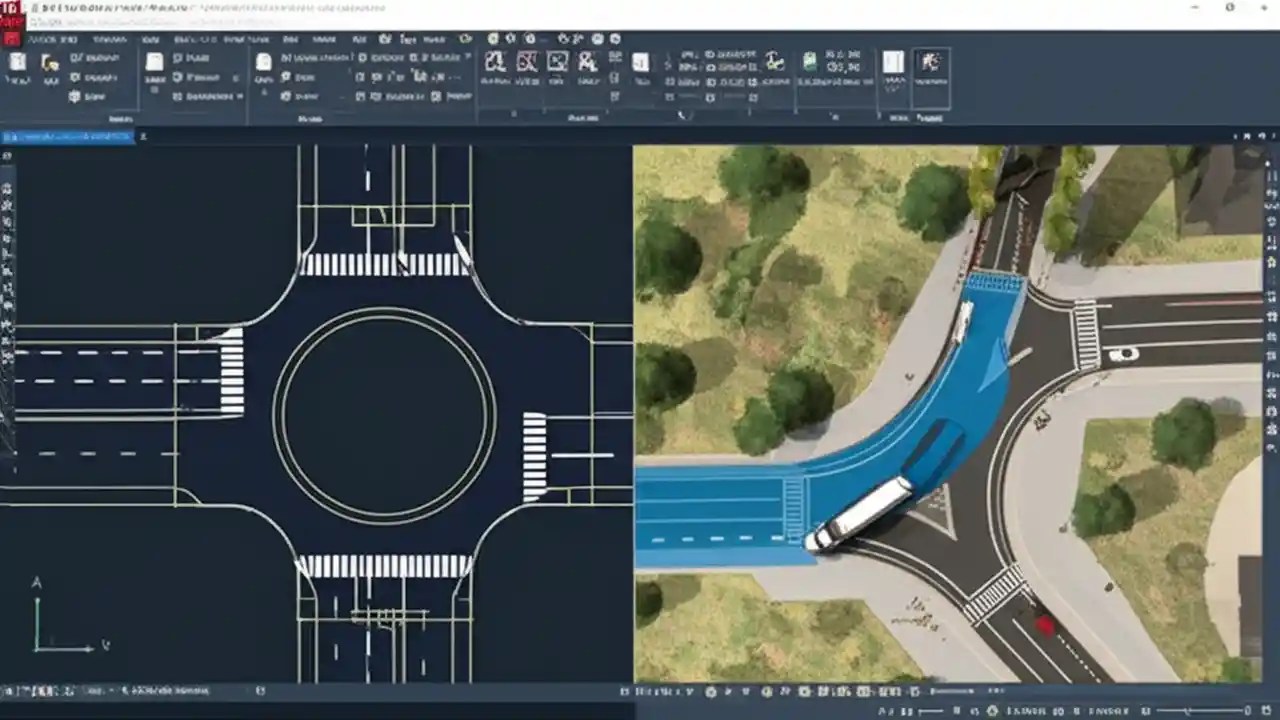Select the first crossed-square analysis icon in the ribbon group

tap(497, 62)
